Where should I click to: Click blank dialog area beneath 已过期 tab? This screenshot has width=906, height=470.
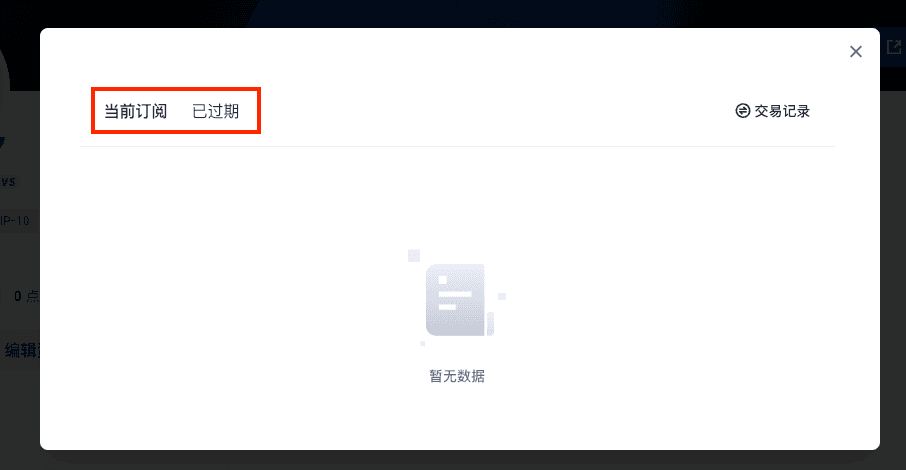click(216, 191)
